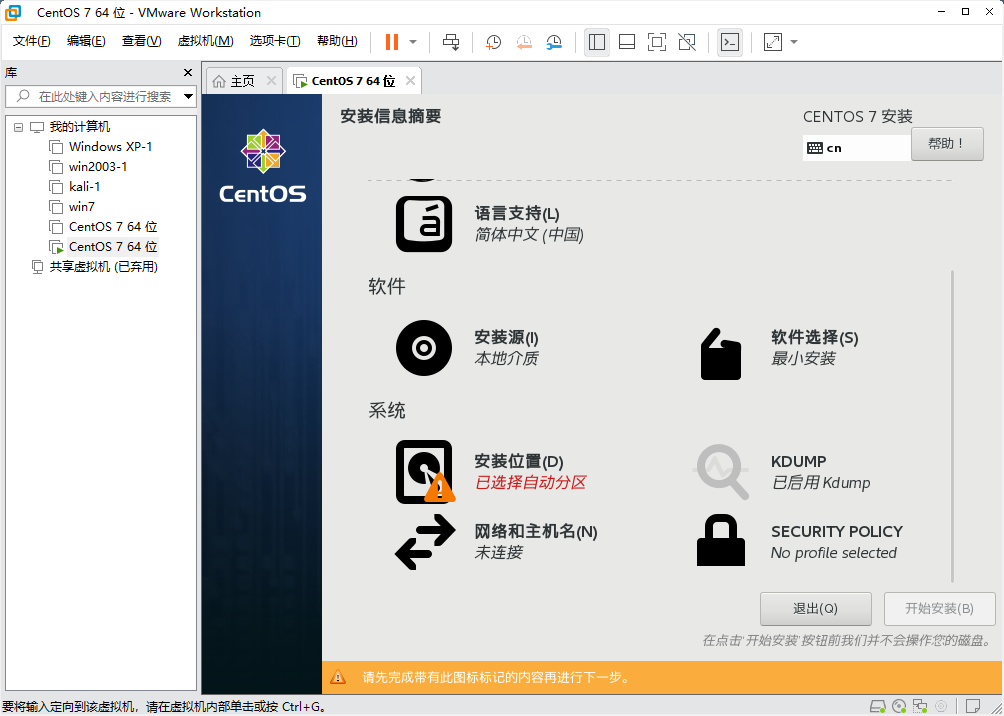Open the 选项卡(T) menu

coord(275,41)
